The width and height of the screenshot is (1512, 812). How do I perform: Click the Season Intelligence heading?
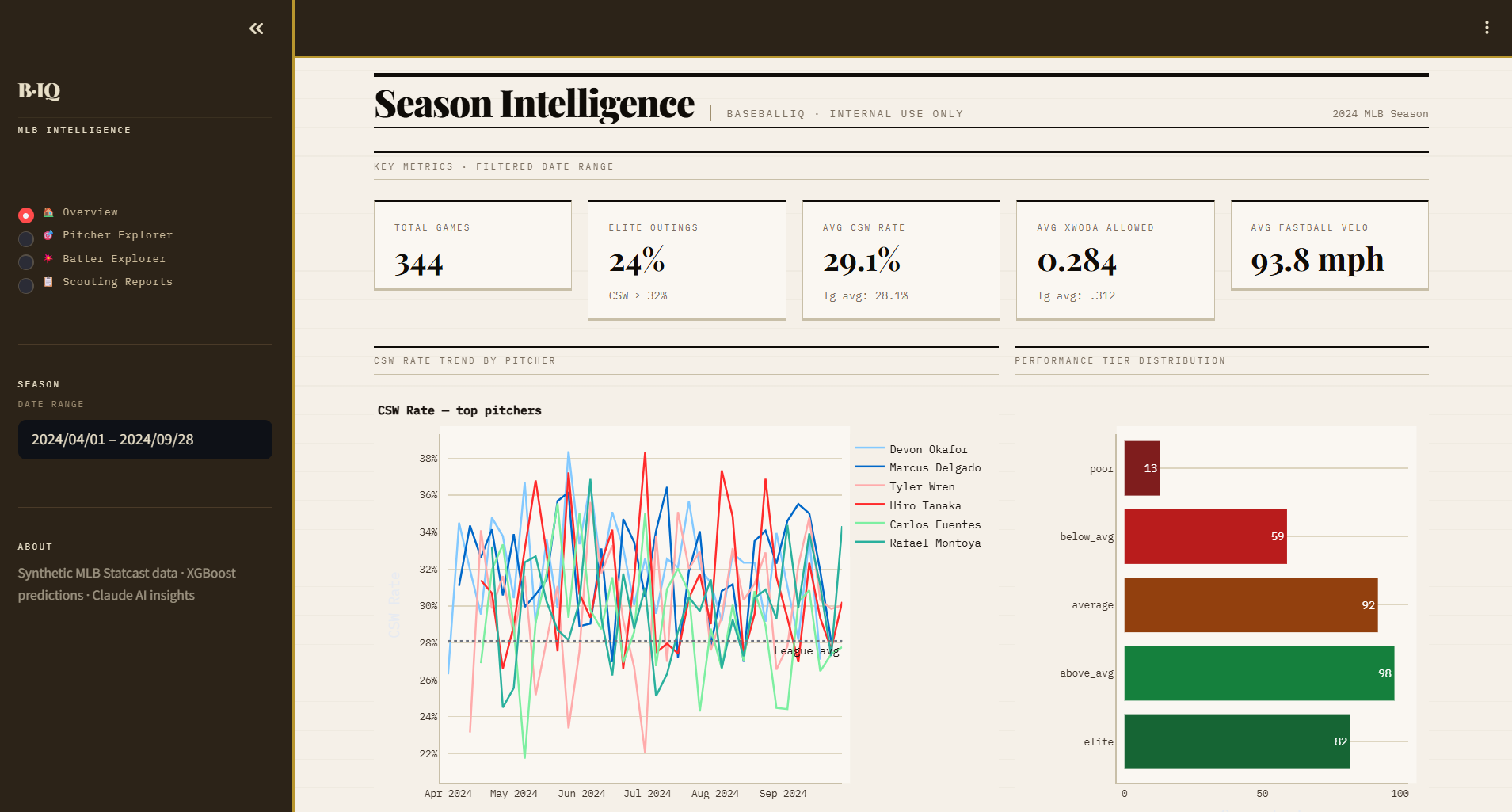pos(535,104)
